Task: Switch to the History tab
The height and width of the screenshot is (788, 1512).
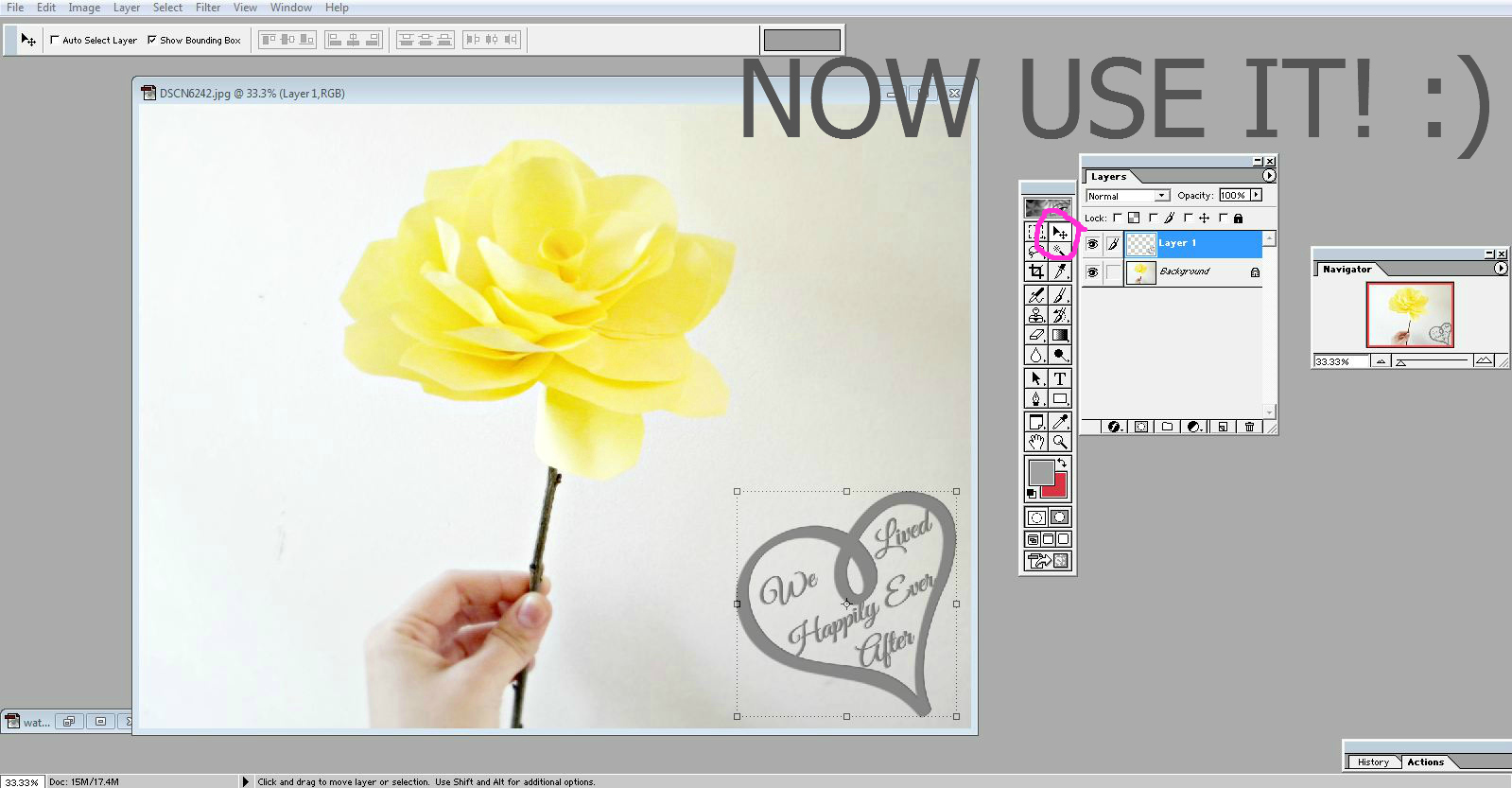Action: [1373, 762]
